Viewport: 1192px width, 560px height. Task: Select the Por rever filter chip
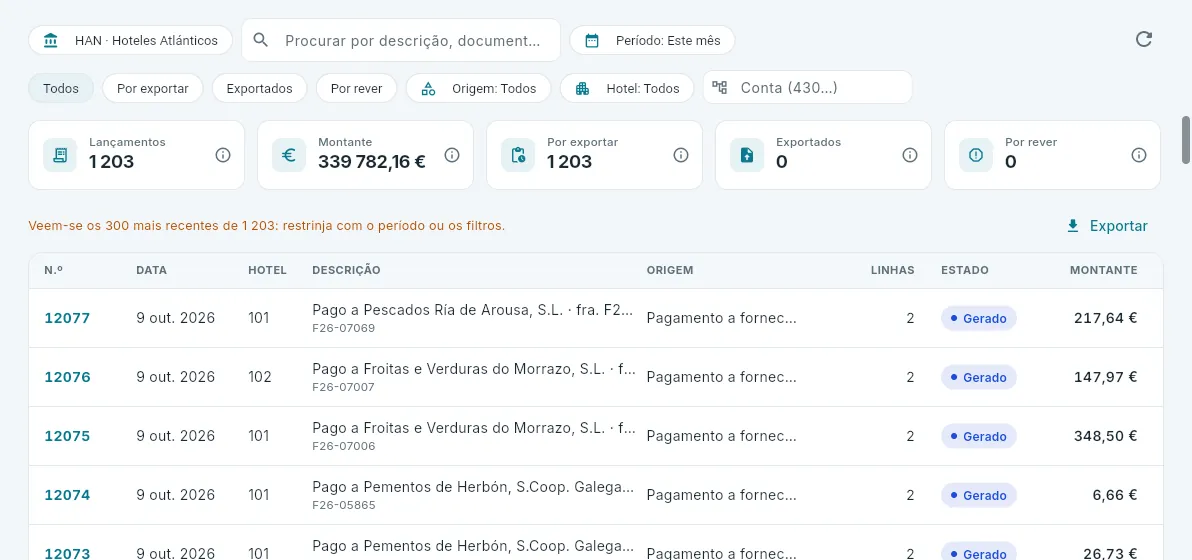point(357,88)
